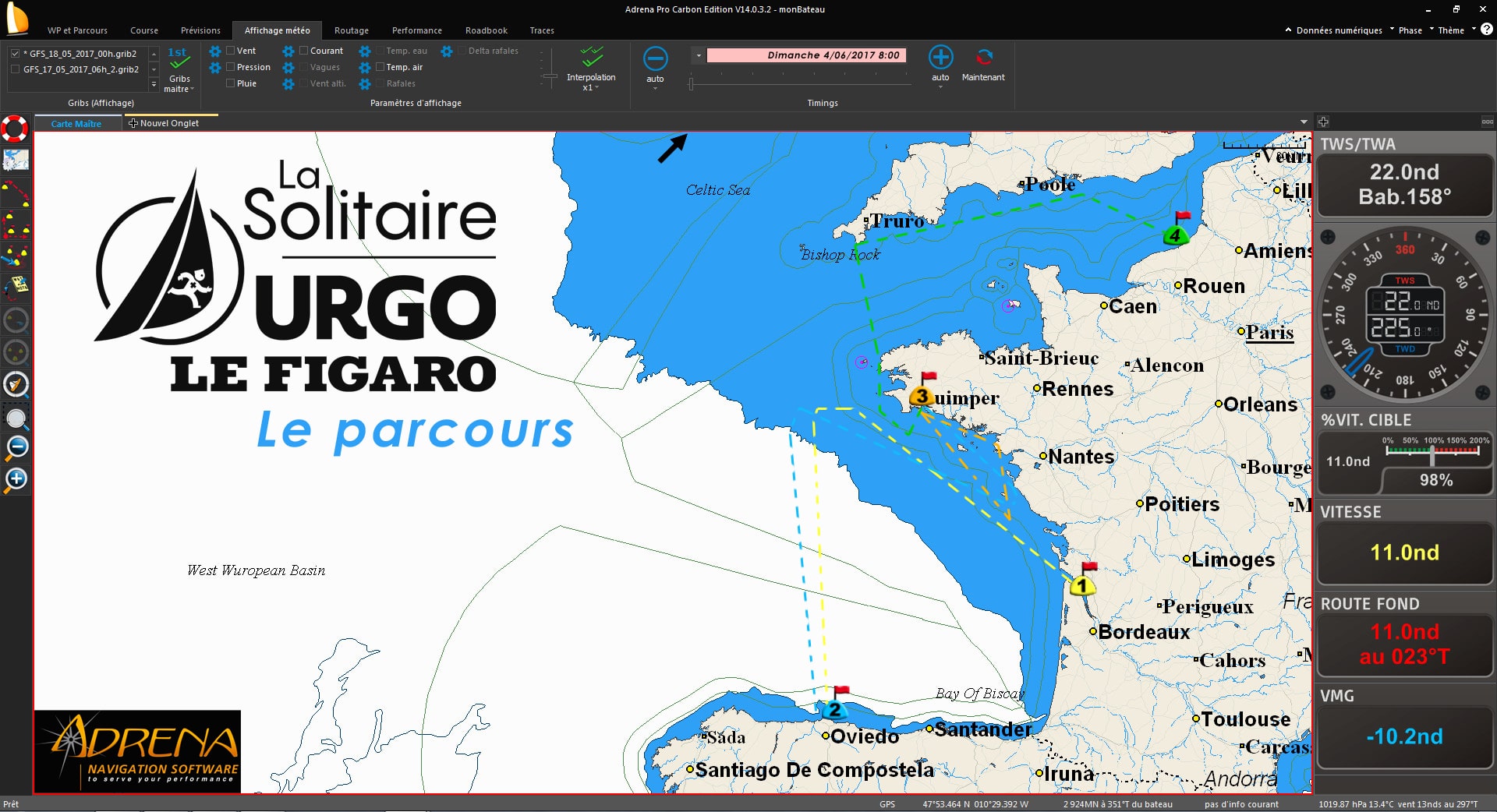Check GFS_17_05_2017_06h_2.grib2 file
The image size is (1497, 812).
(16, 69)
